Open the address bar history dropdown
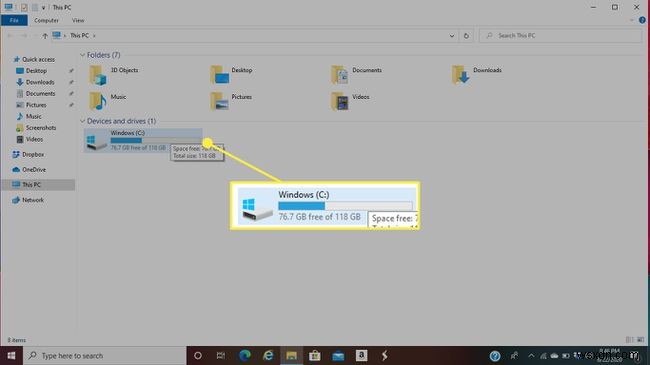This screenshot has height=365, width=650. (452, 36)
